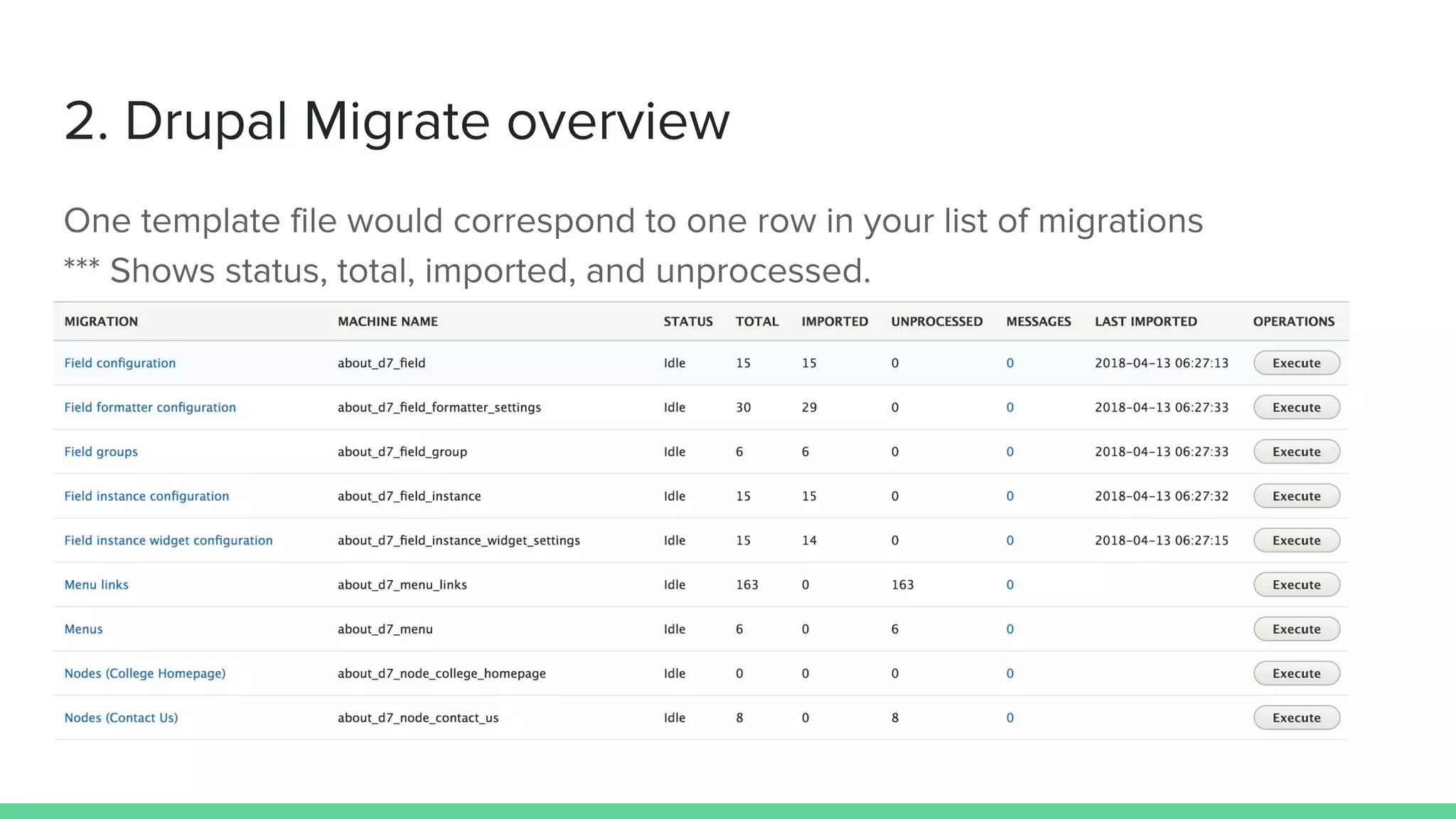Open messages count for Field configuration row
The width and height of the screenshot is (1456, 819).
(1010, 363)
